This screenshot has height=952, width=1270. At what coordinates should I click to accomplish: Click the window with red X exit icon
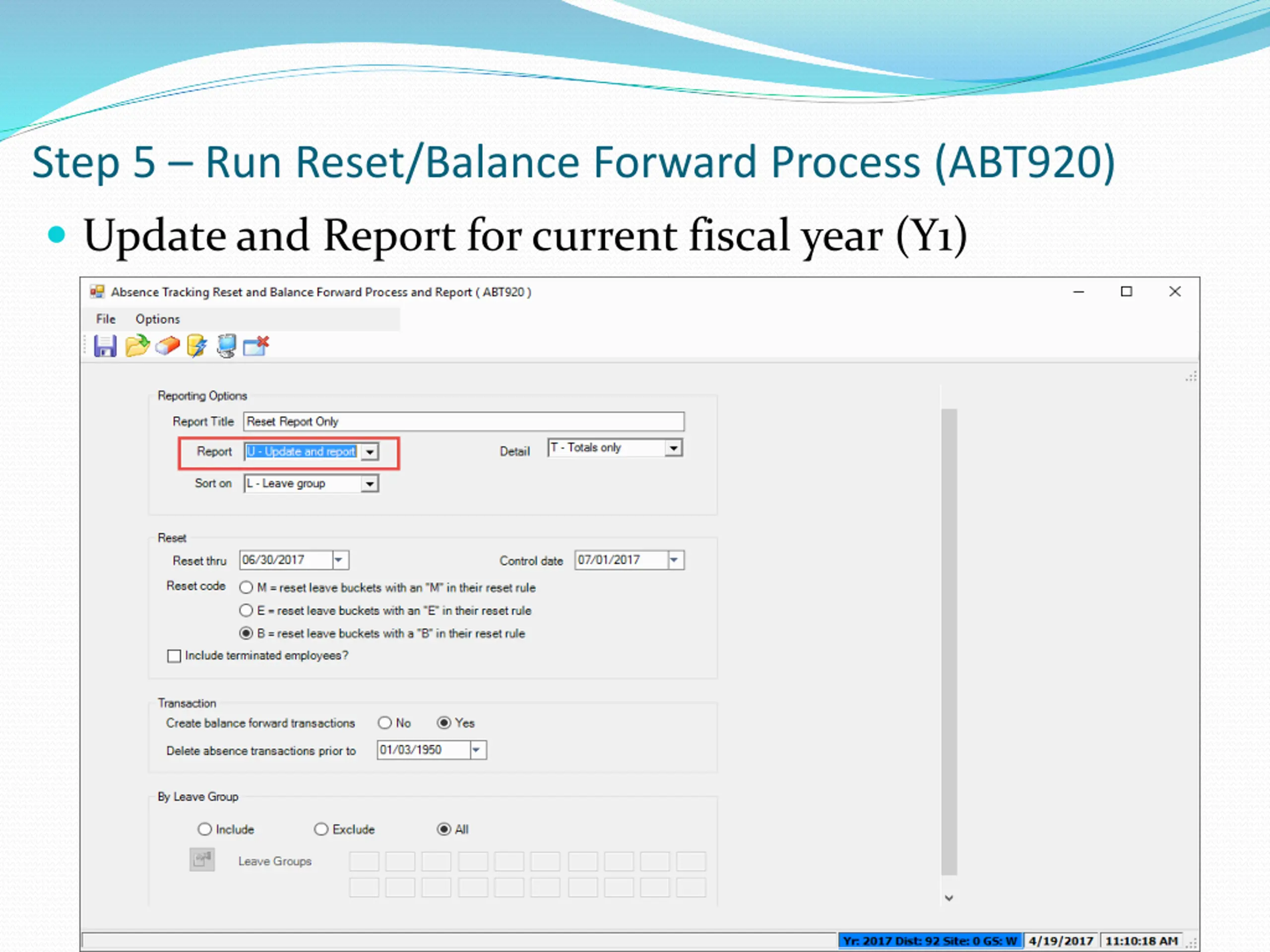pos(256,346)
